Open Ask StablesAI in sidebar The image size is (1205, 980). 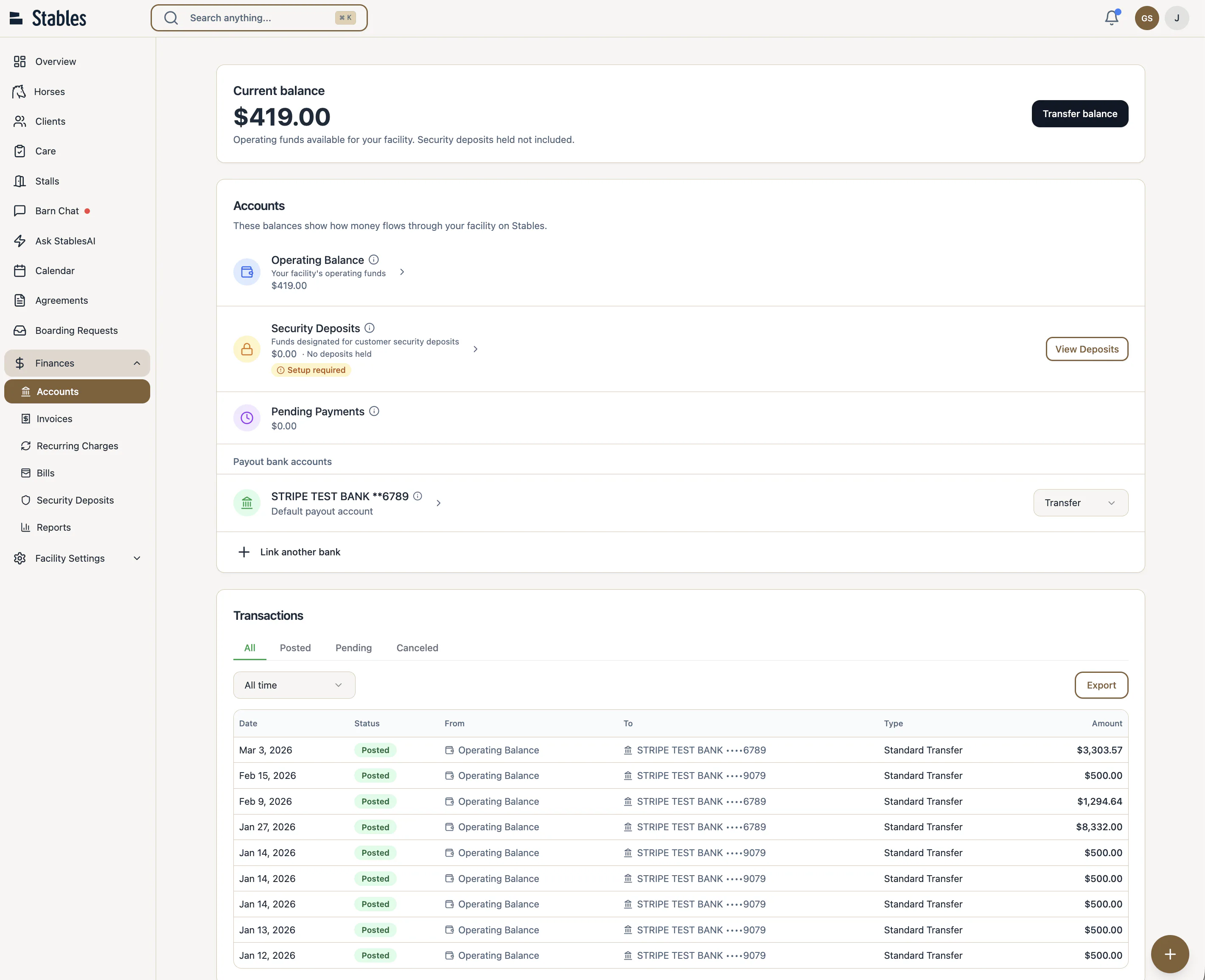[x=77, y=241]
